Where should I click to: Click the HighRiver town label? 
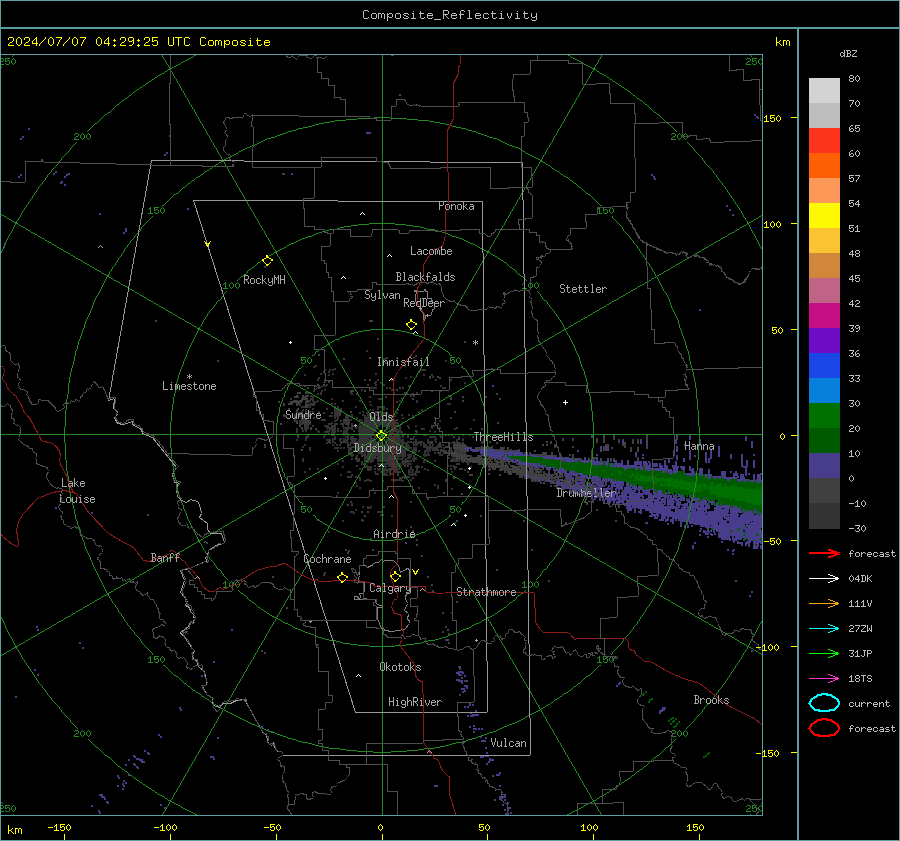click(x=415, y=702)
